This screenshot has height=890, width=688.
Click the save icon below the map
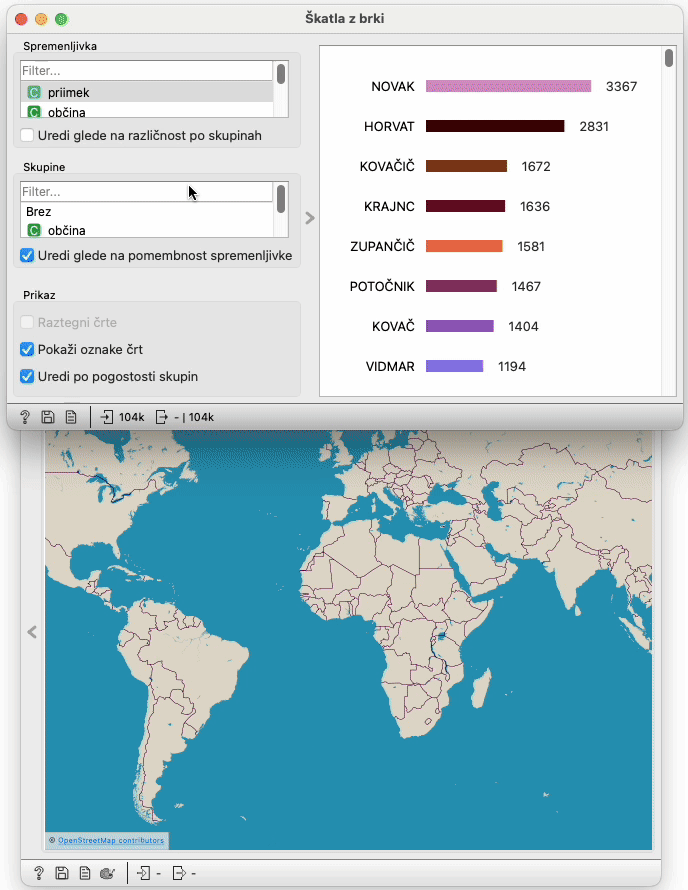tap(62, 873)
